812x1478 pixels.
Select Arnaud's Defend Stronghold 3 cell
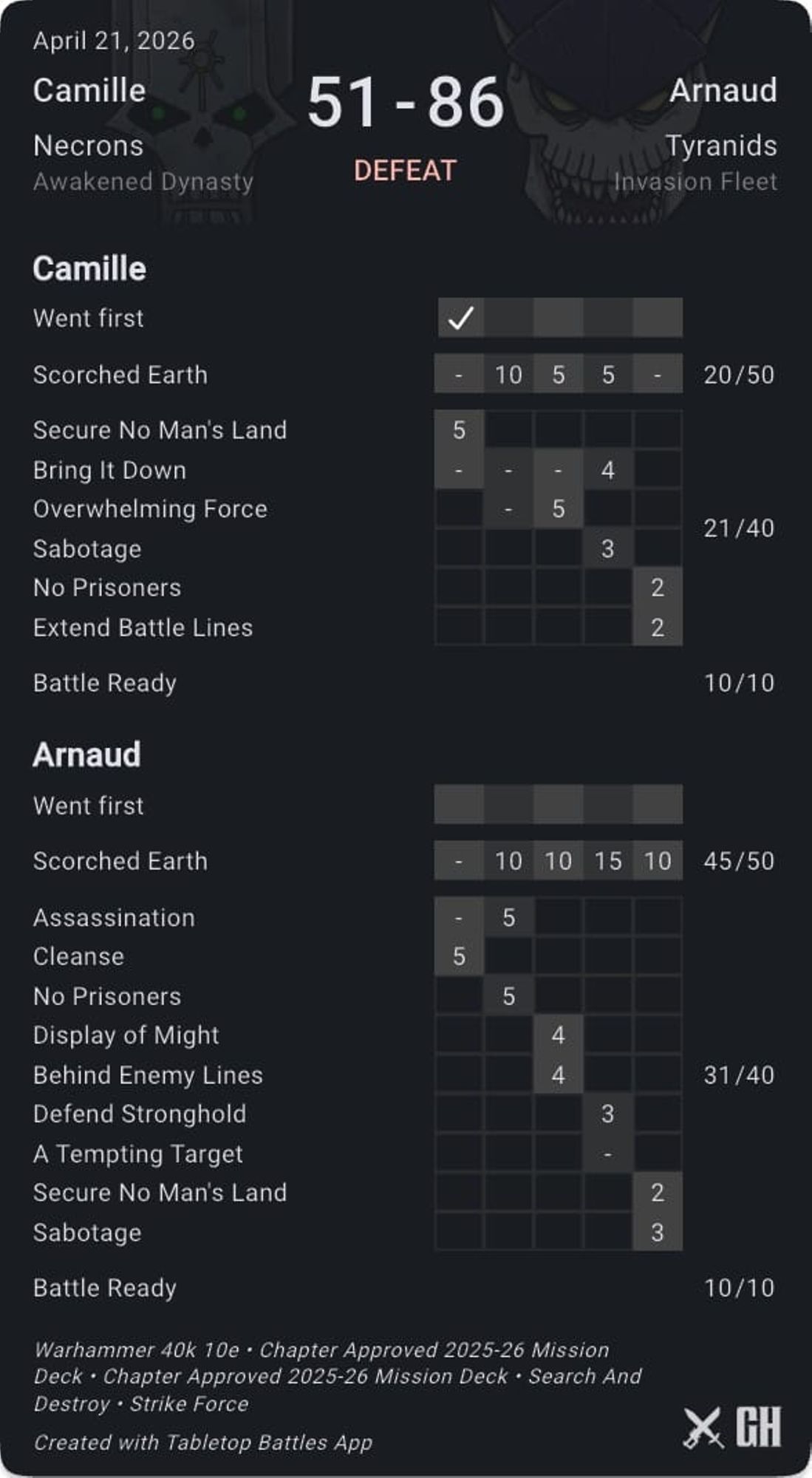point(608,1114)
